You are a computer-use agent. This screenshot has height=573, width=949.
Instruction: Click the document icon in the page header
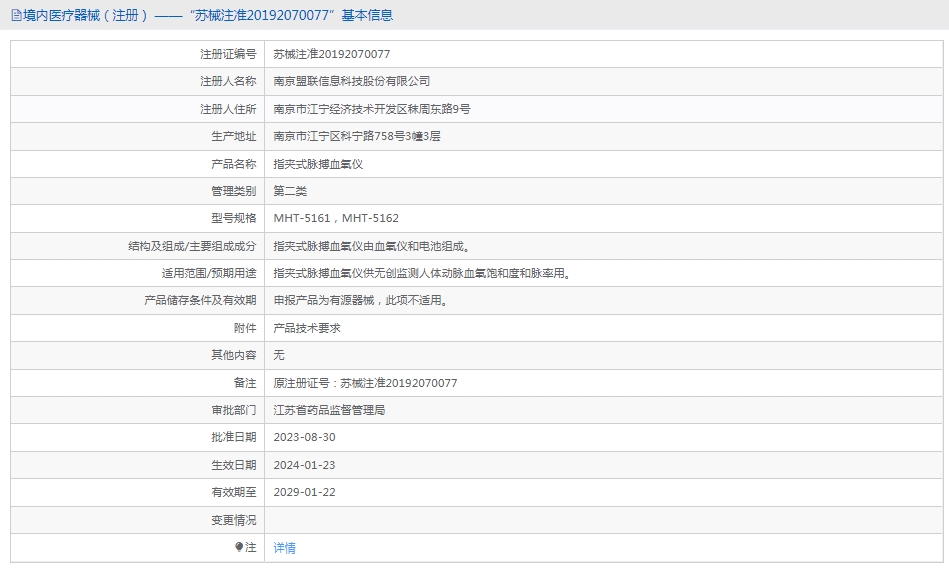[16, 15]
